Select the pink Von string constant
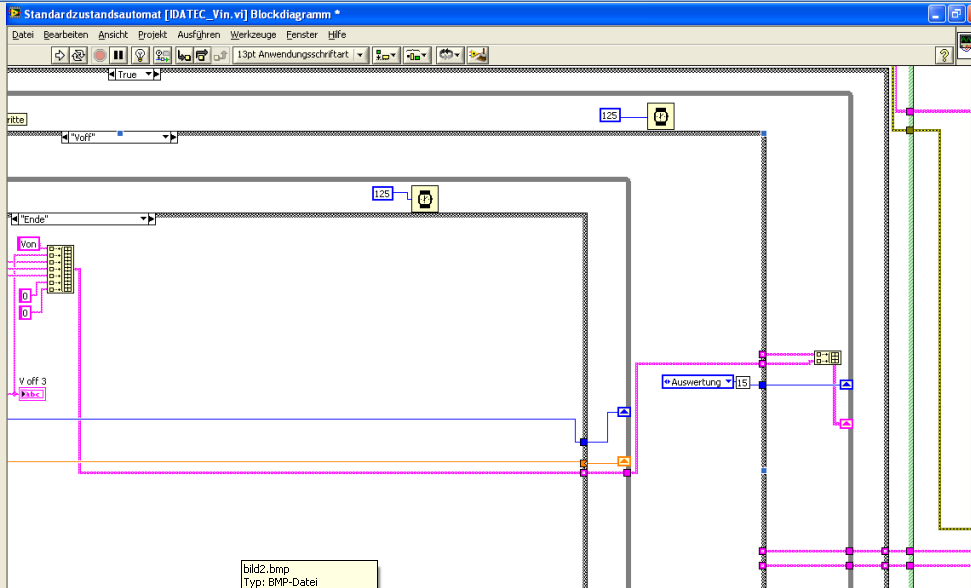This screenshot has width=971, height=588. [x=28, y=244]
